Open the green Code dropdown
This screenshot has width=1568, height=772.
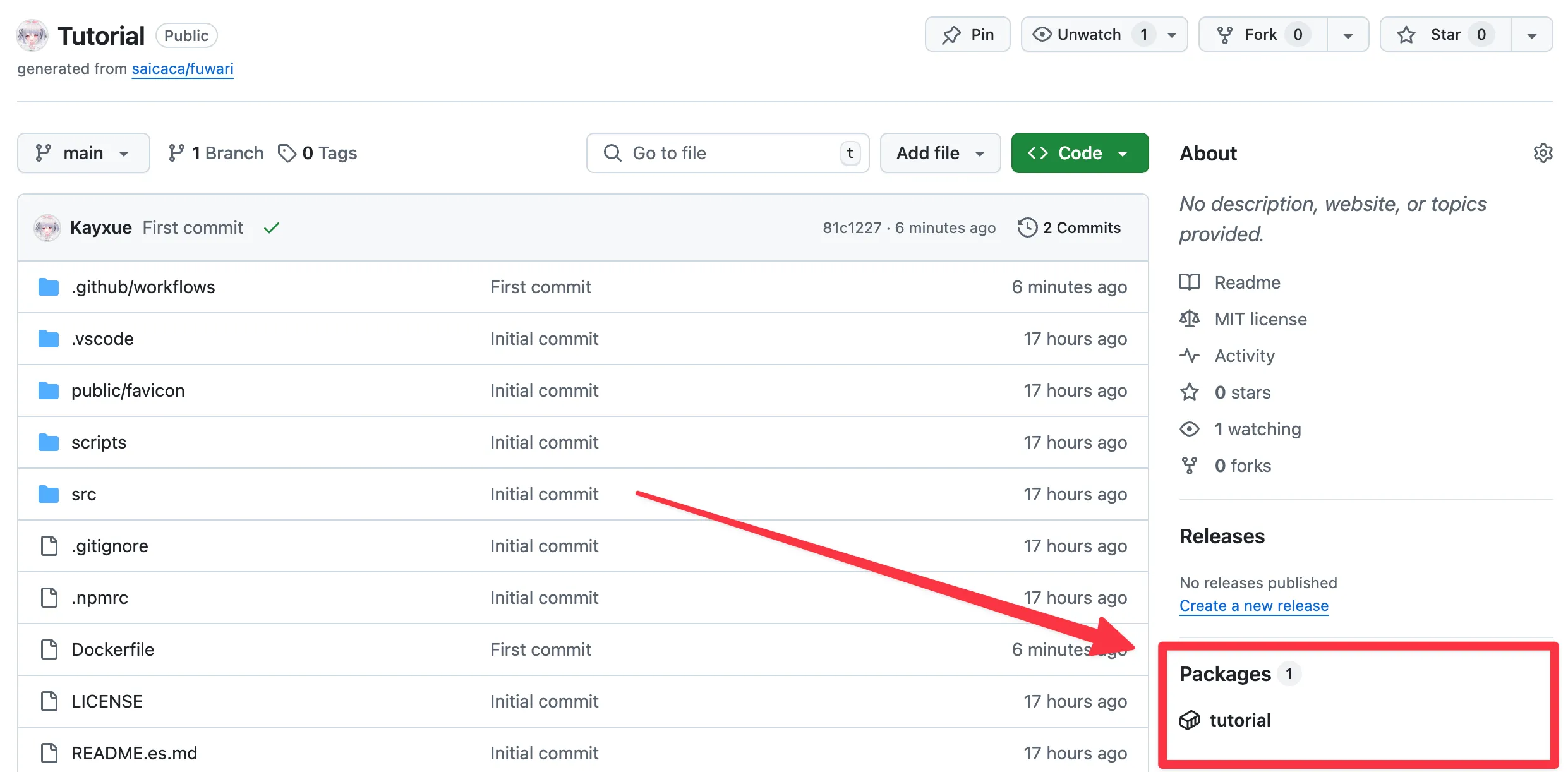click(x=1080, y=153)
